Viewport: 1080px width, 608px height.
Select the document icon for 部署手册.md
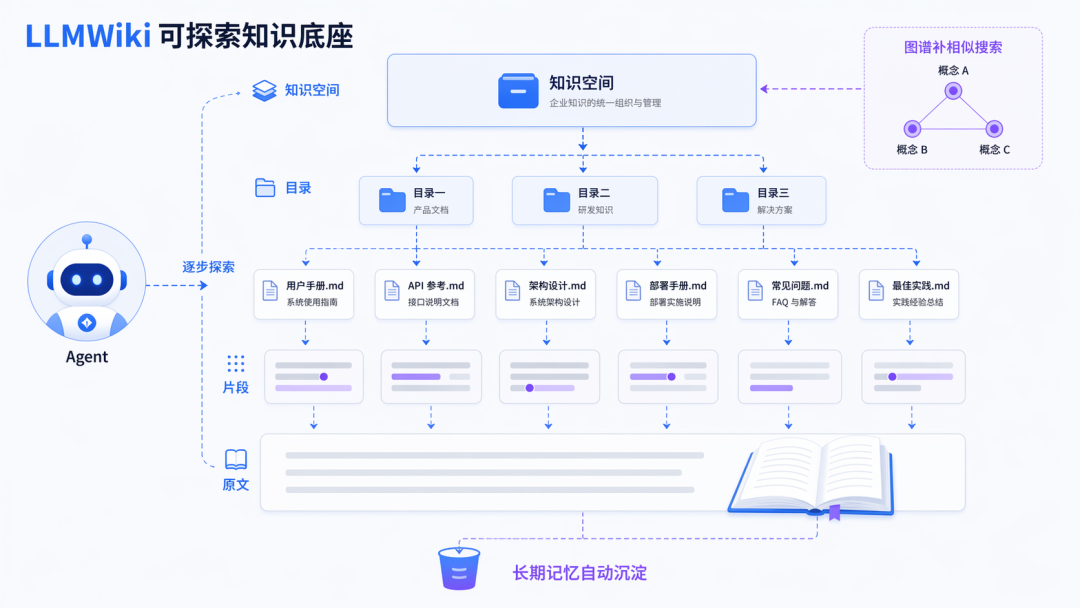[634, 291]
